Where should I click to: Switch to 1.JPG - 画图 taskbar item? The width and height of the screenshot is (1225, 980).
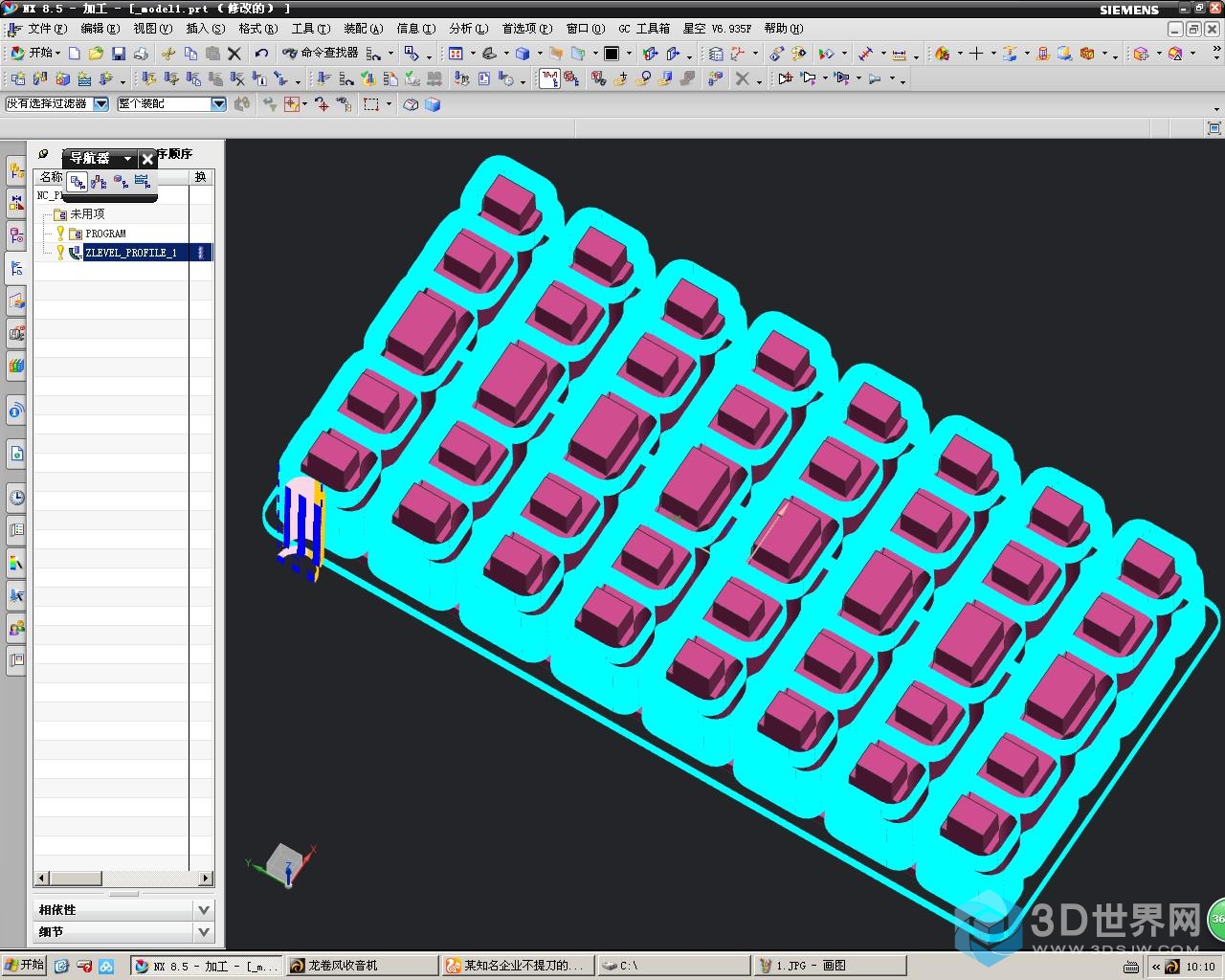tap(830, 966)
